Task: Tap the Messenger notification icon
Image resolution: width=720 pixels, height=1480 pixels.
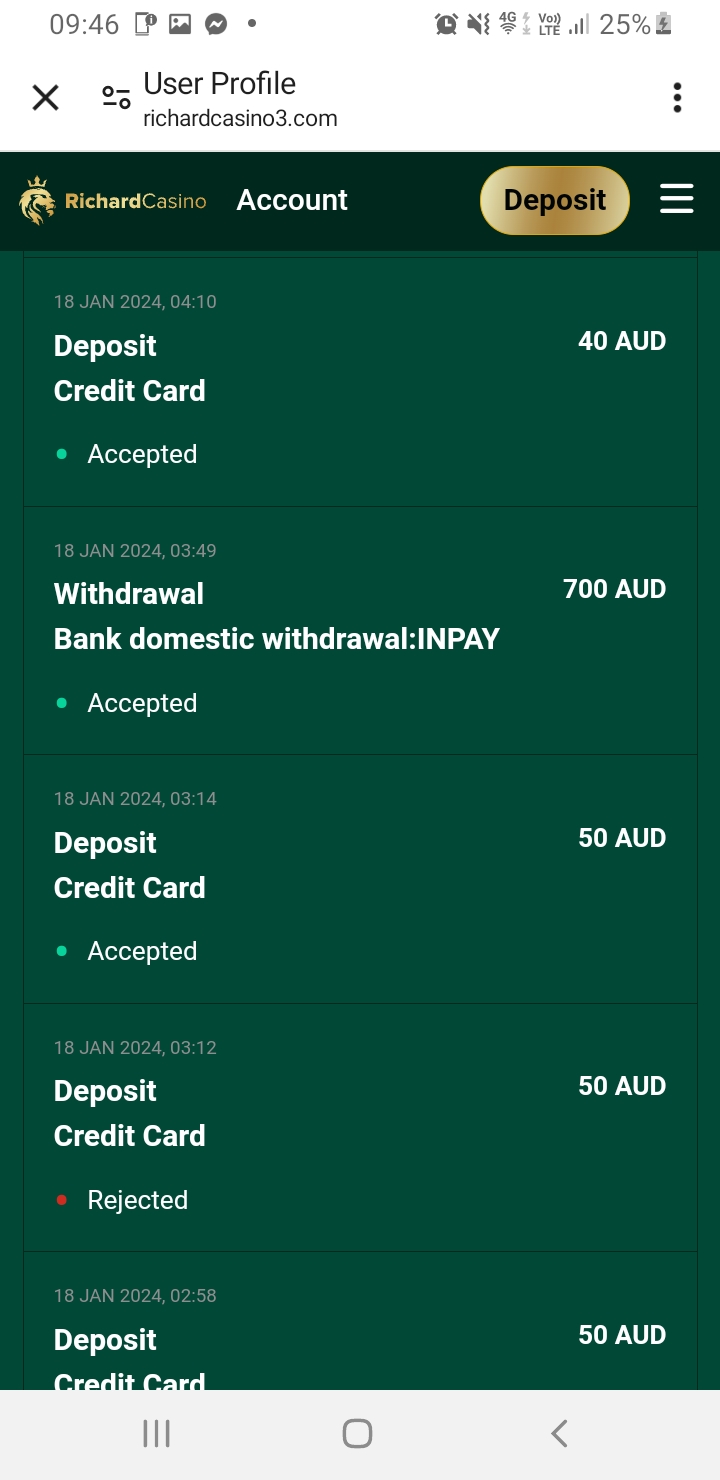Action: (x=216, y=25)
